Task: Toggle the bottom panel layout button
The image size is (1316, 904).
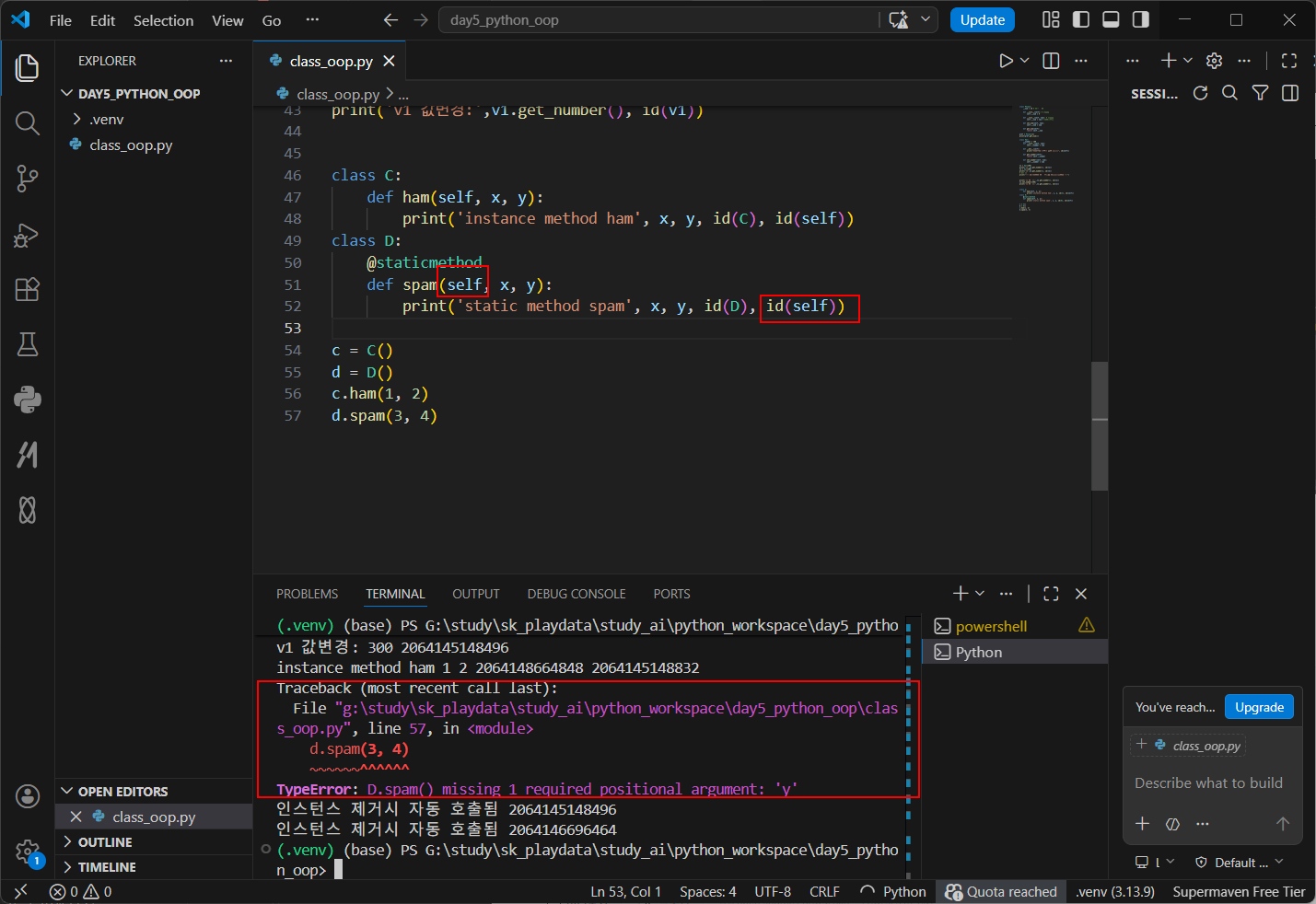Action: (x=1111, y=20)
